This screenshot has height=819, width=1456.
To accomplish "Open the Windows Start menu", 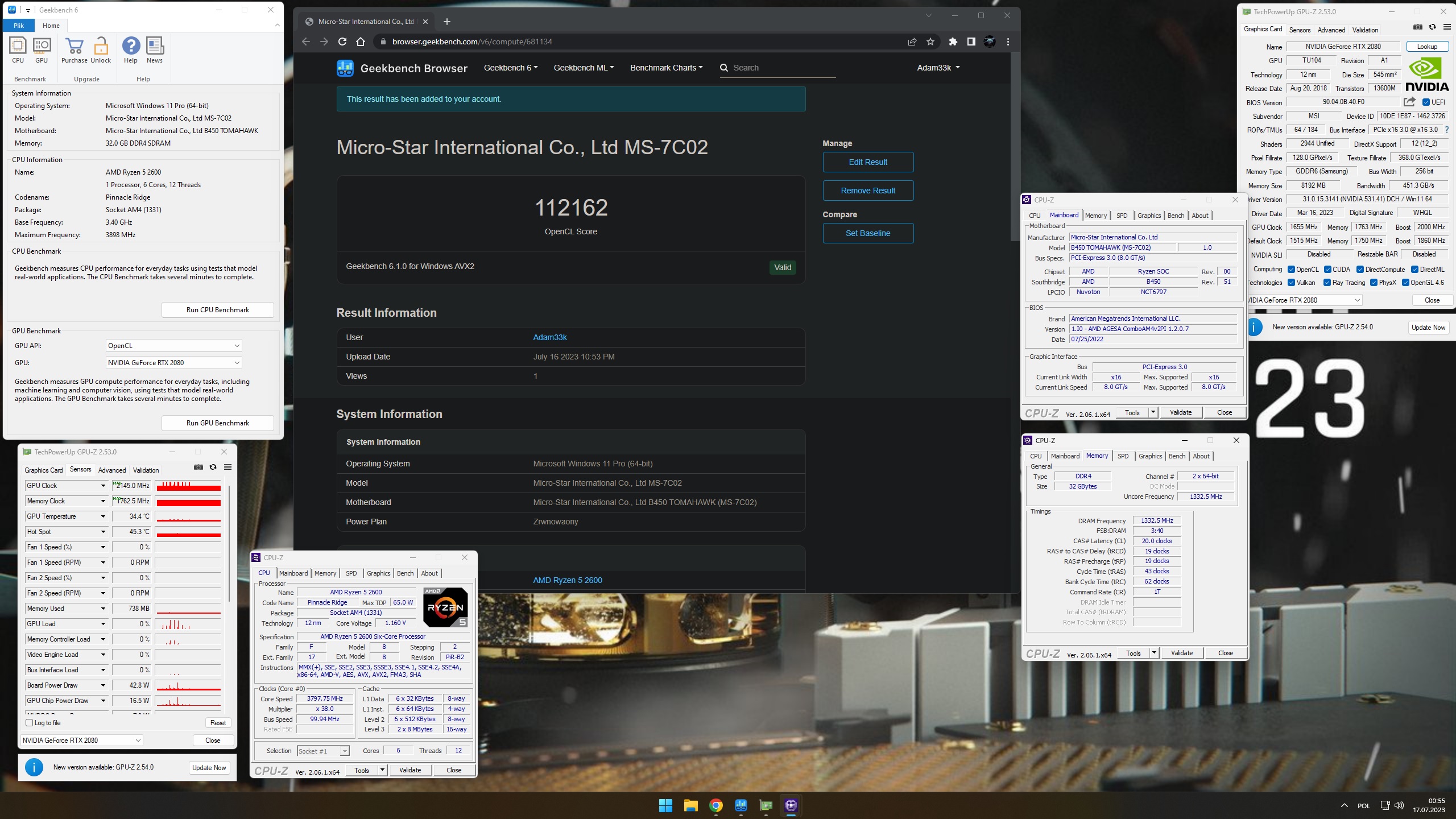I will coord(665,805).
